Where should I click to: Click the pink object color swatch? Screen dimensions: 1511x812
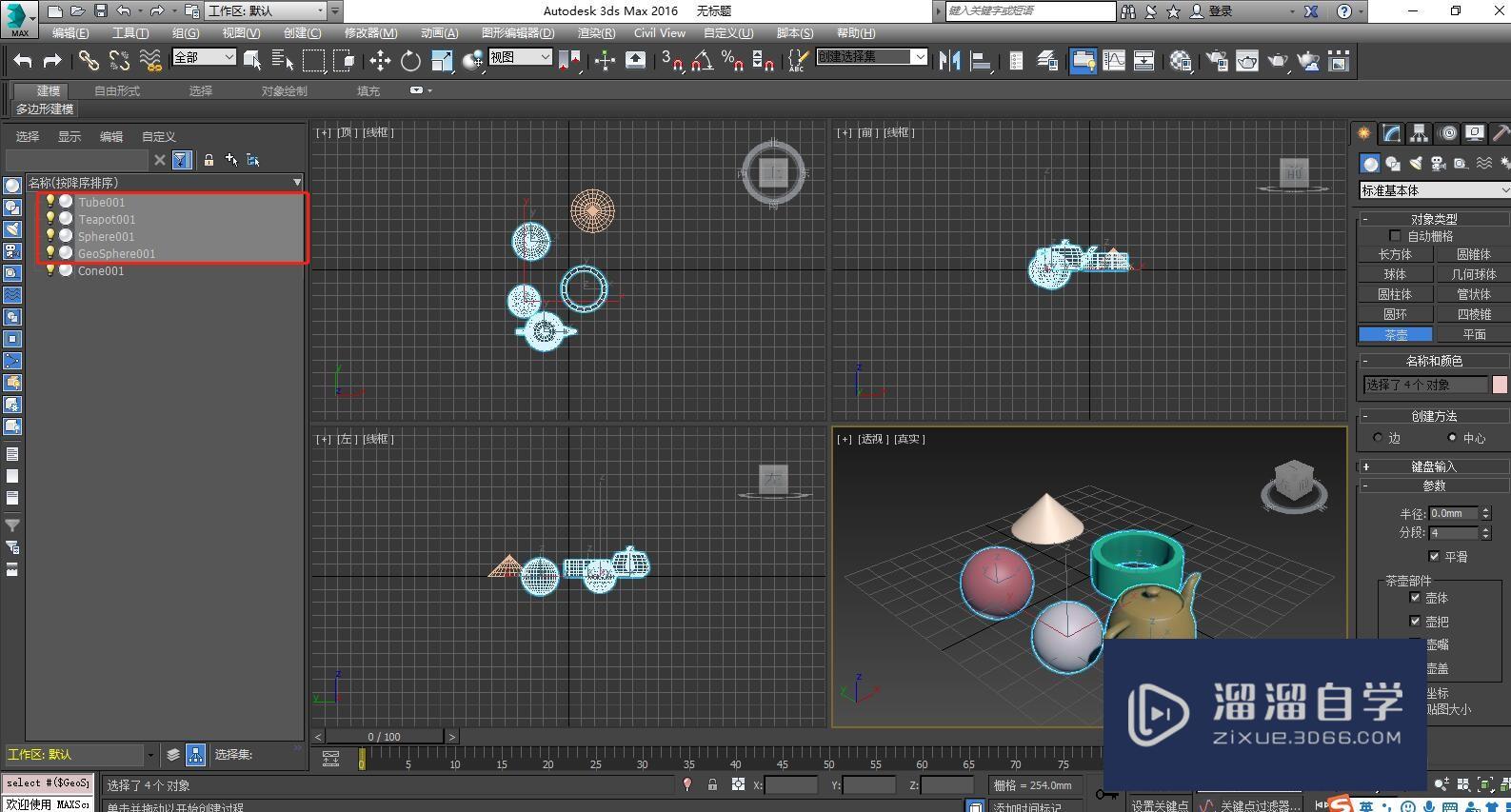[x=1500, y=385]
